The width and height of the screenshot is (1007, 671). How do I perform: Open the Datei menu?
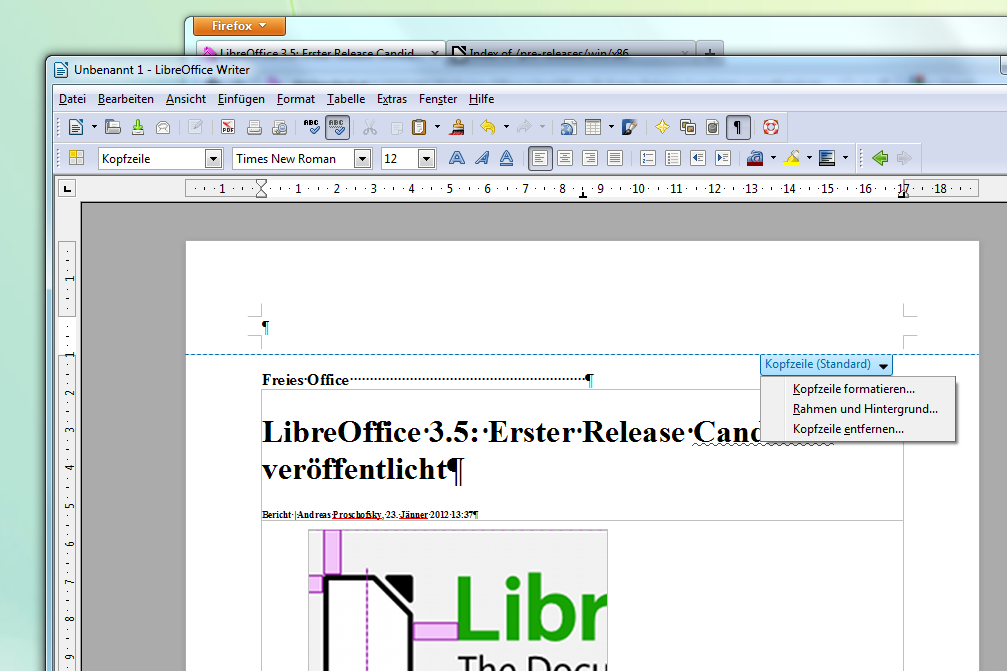(x=72, y=99)
